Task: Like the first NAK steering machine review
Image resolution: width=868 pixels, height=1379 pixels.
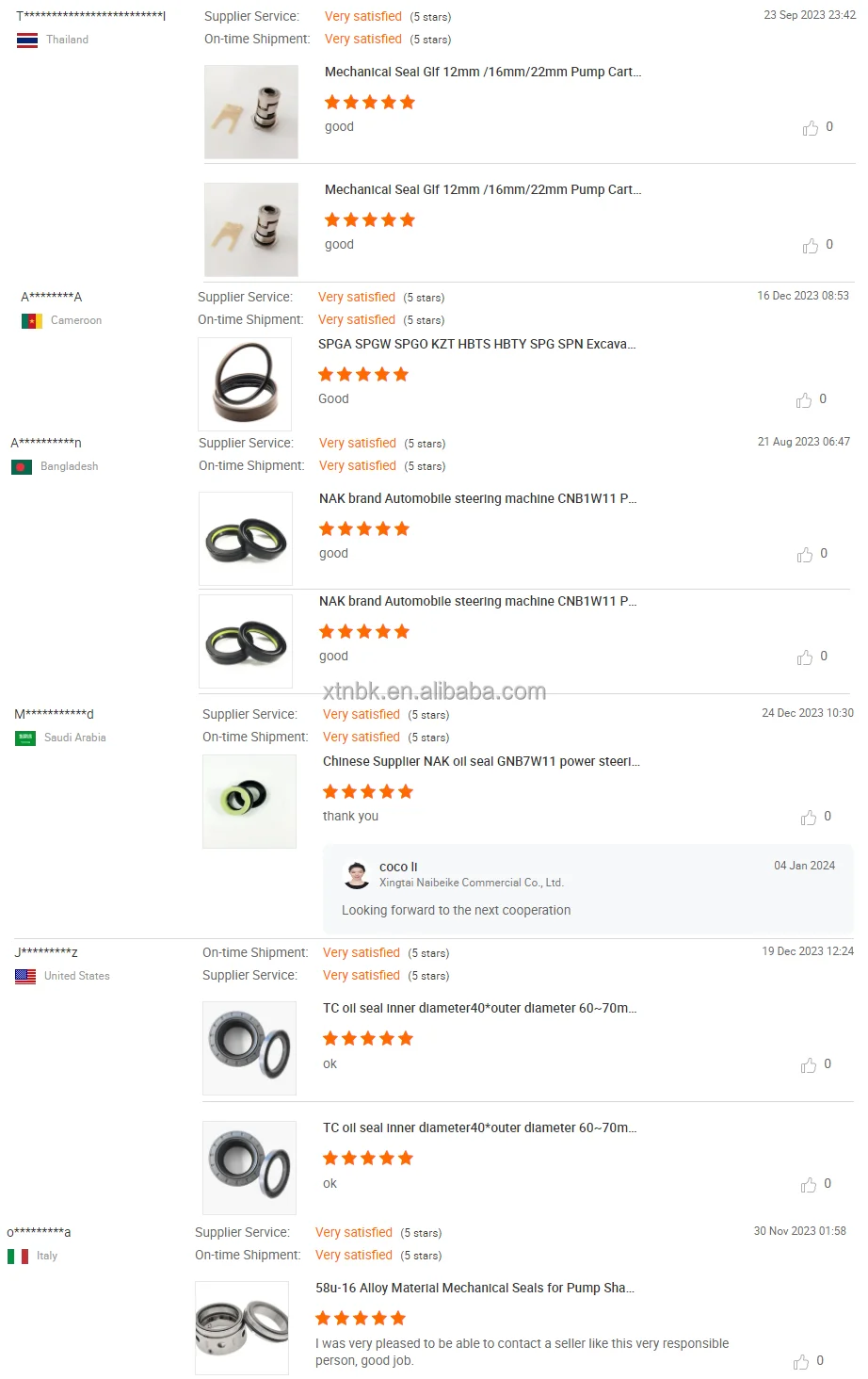Action: point(804,555)
